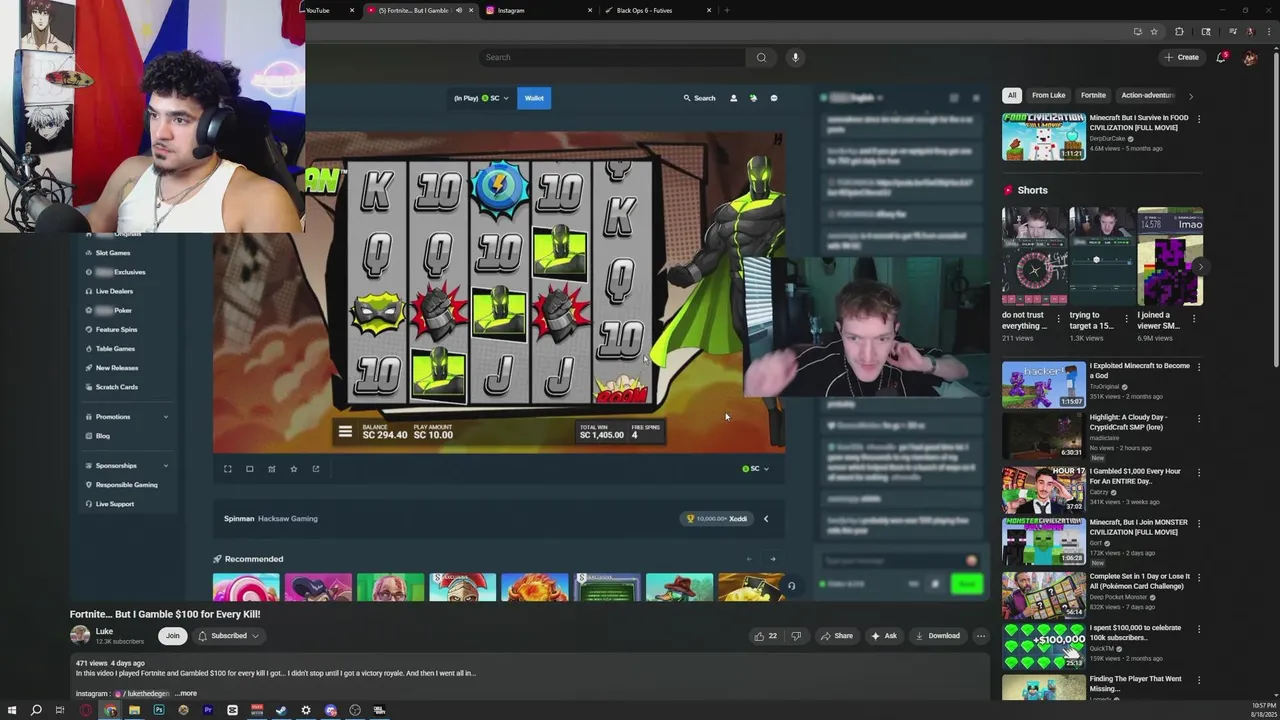
Task: Open YouTube notifications bell
Action: 1221,57
